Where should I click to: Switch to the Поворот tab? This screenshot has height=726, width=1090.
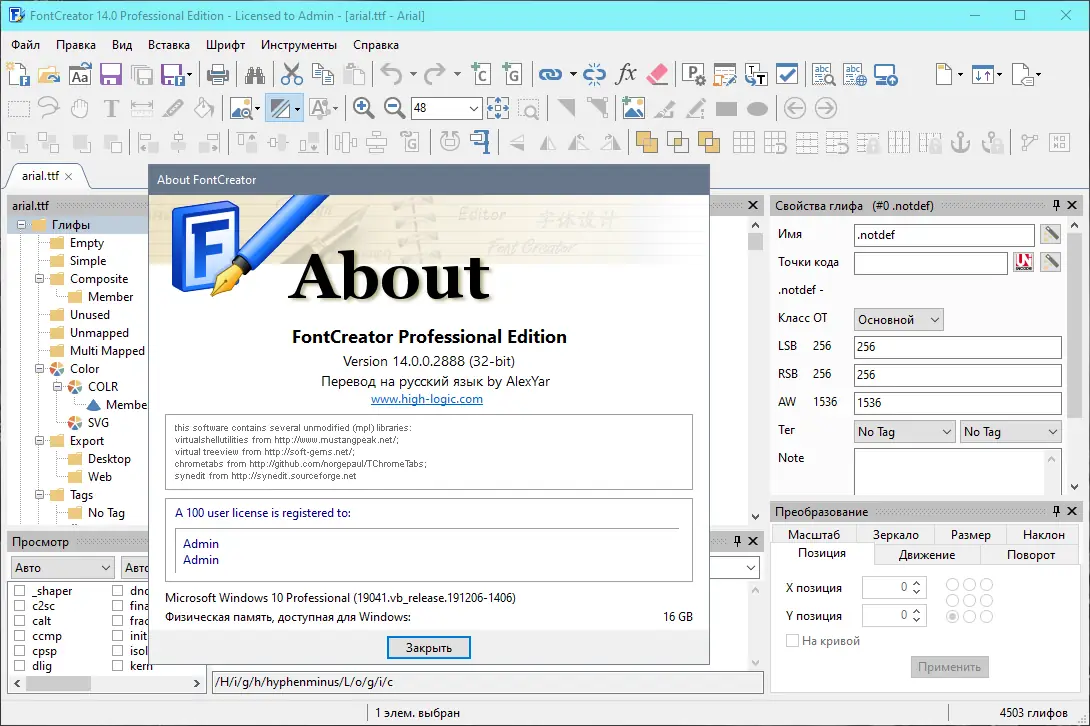(x=1030, y=555)
